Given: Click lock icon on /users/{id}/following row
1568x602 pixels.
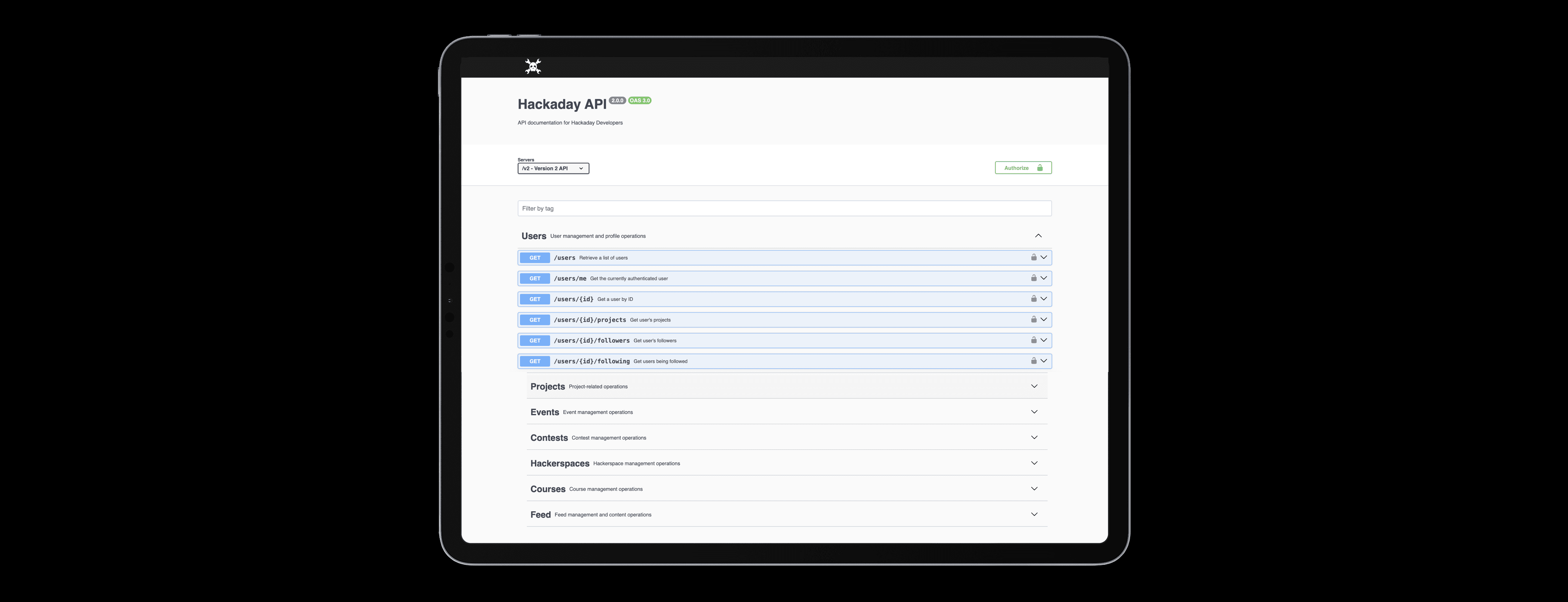Looking at the screenshot, I should click(1034, 361).
